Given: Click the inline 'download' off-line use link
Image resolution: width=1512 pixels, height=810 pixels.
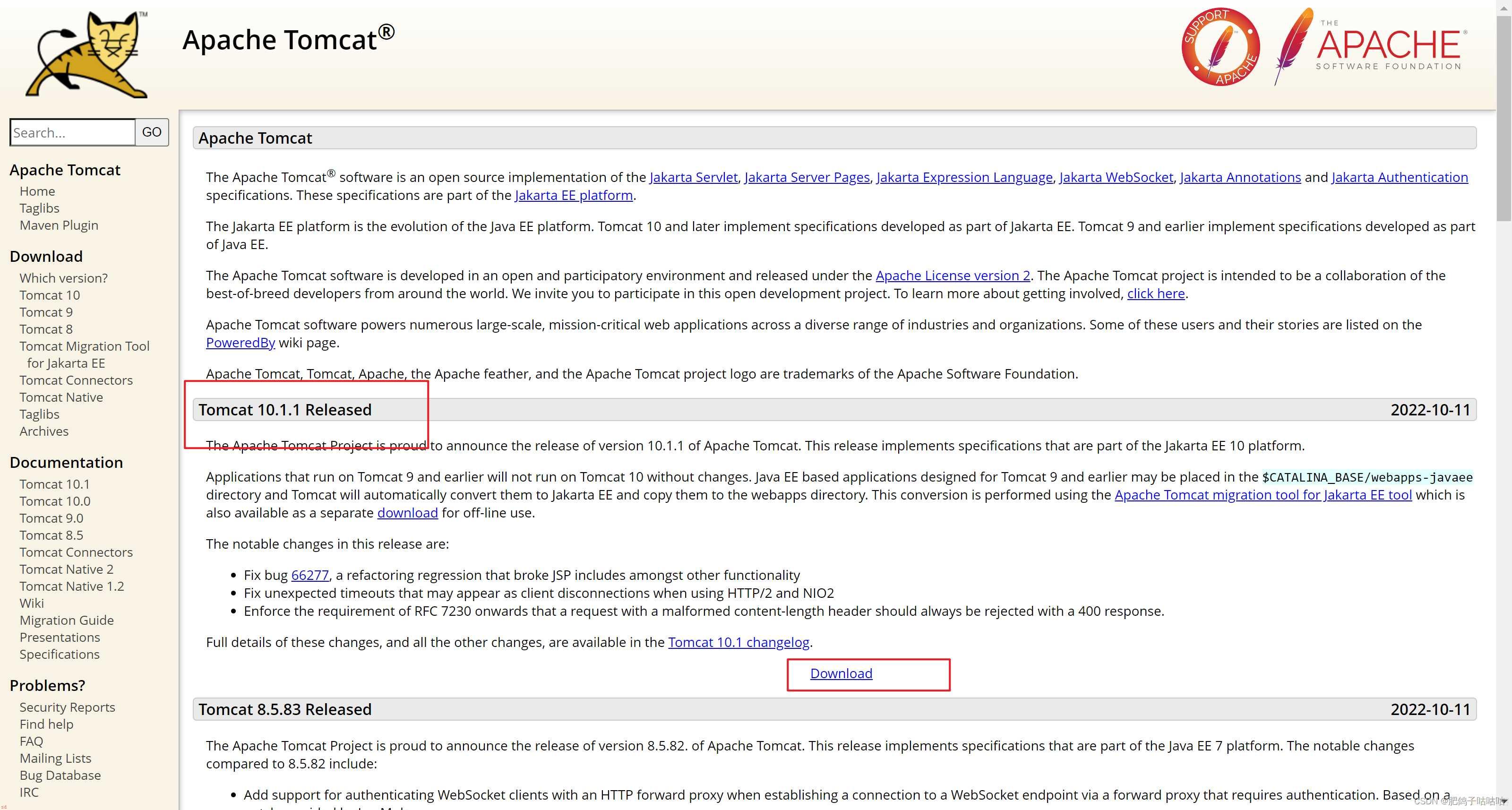Looking at the screenshot, I should tap(407, 513).
